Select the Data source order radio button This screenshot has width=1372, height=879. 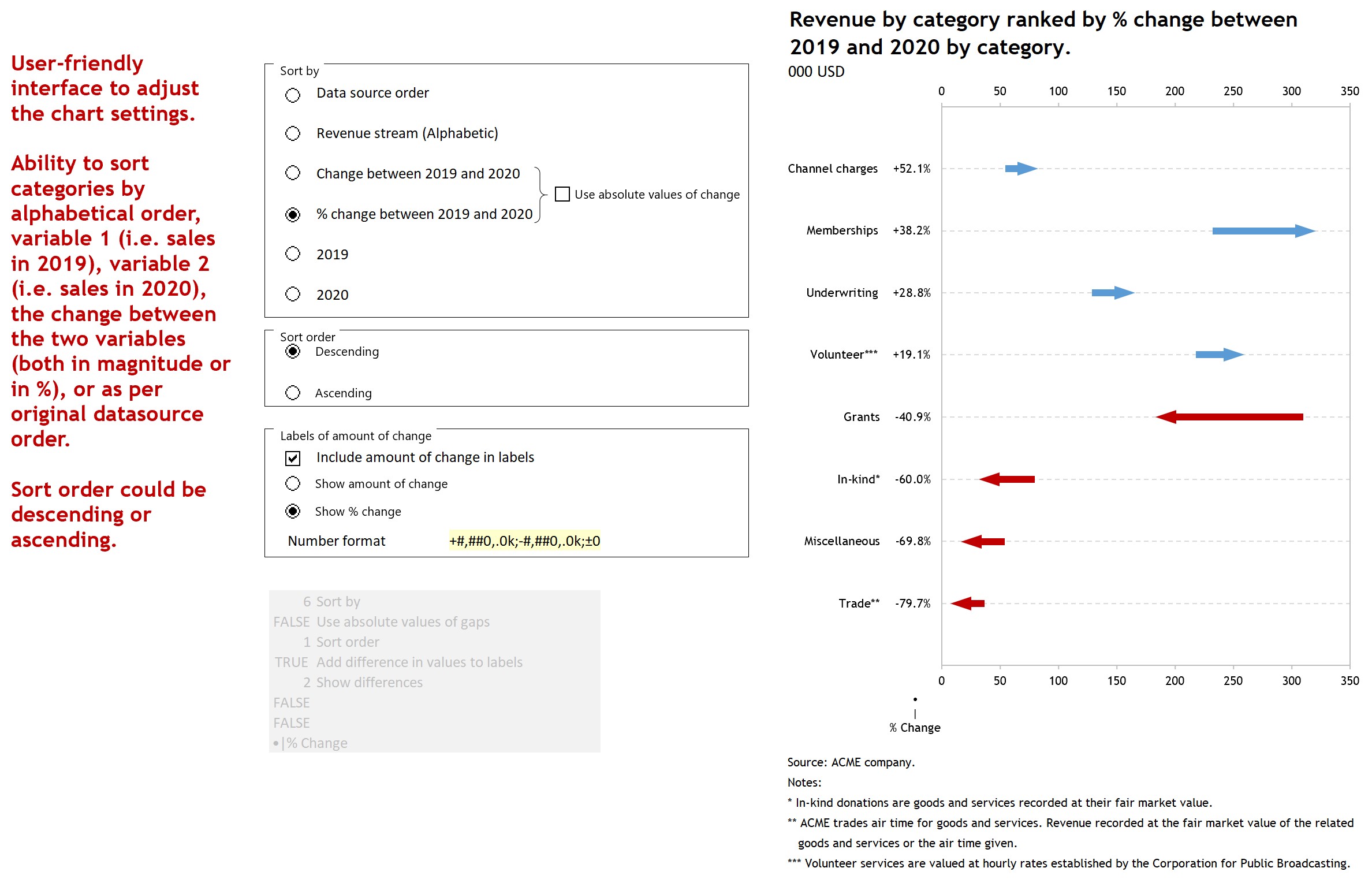pos(293,95)
